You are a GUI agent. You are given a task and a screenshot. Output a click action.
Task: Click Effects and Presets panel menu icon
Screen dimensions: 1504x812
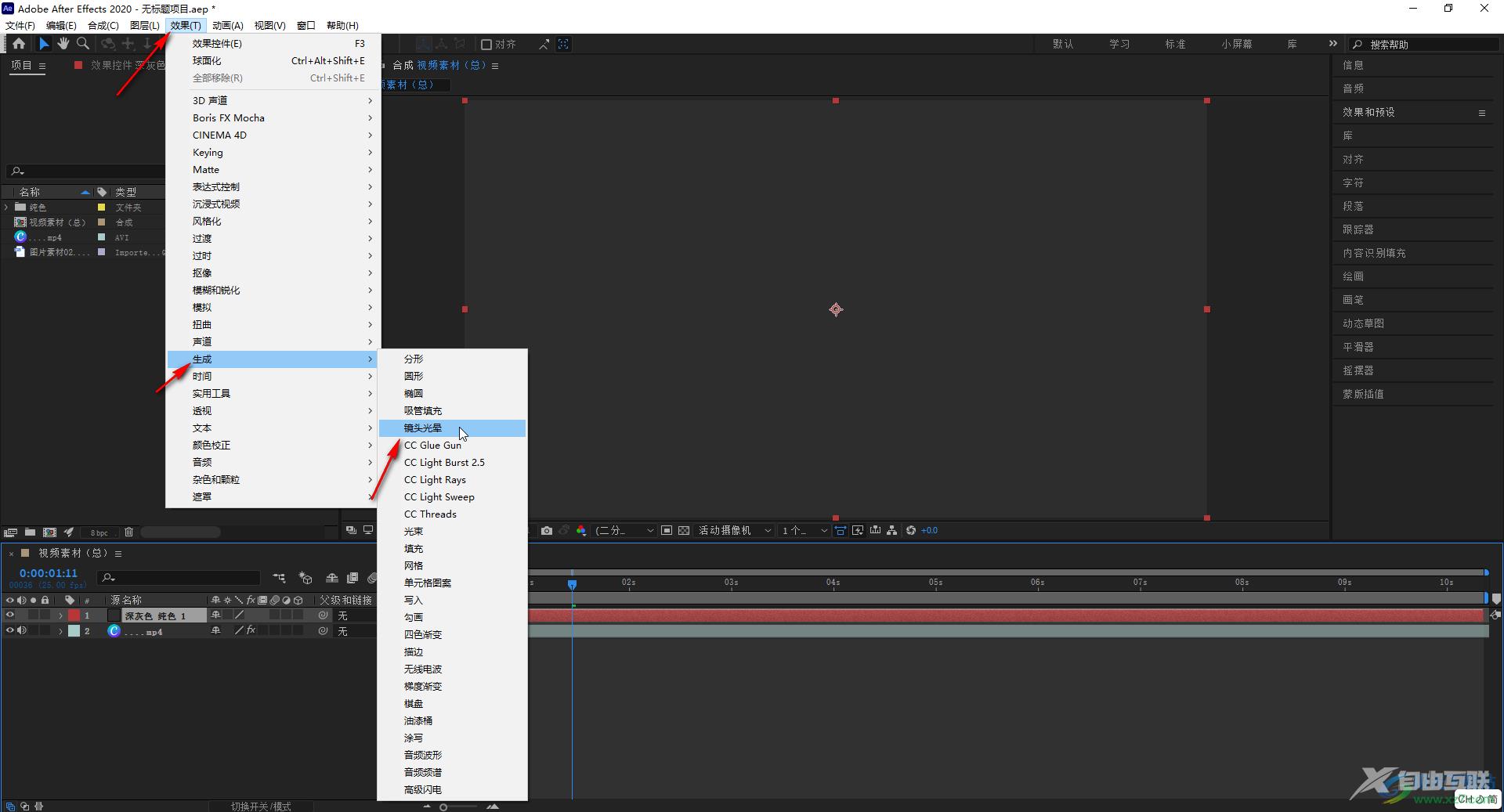1482,113
